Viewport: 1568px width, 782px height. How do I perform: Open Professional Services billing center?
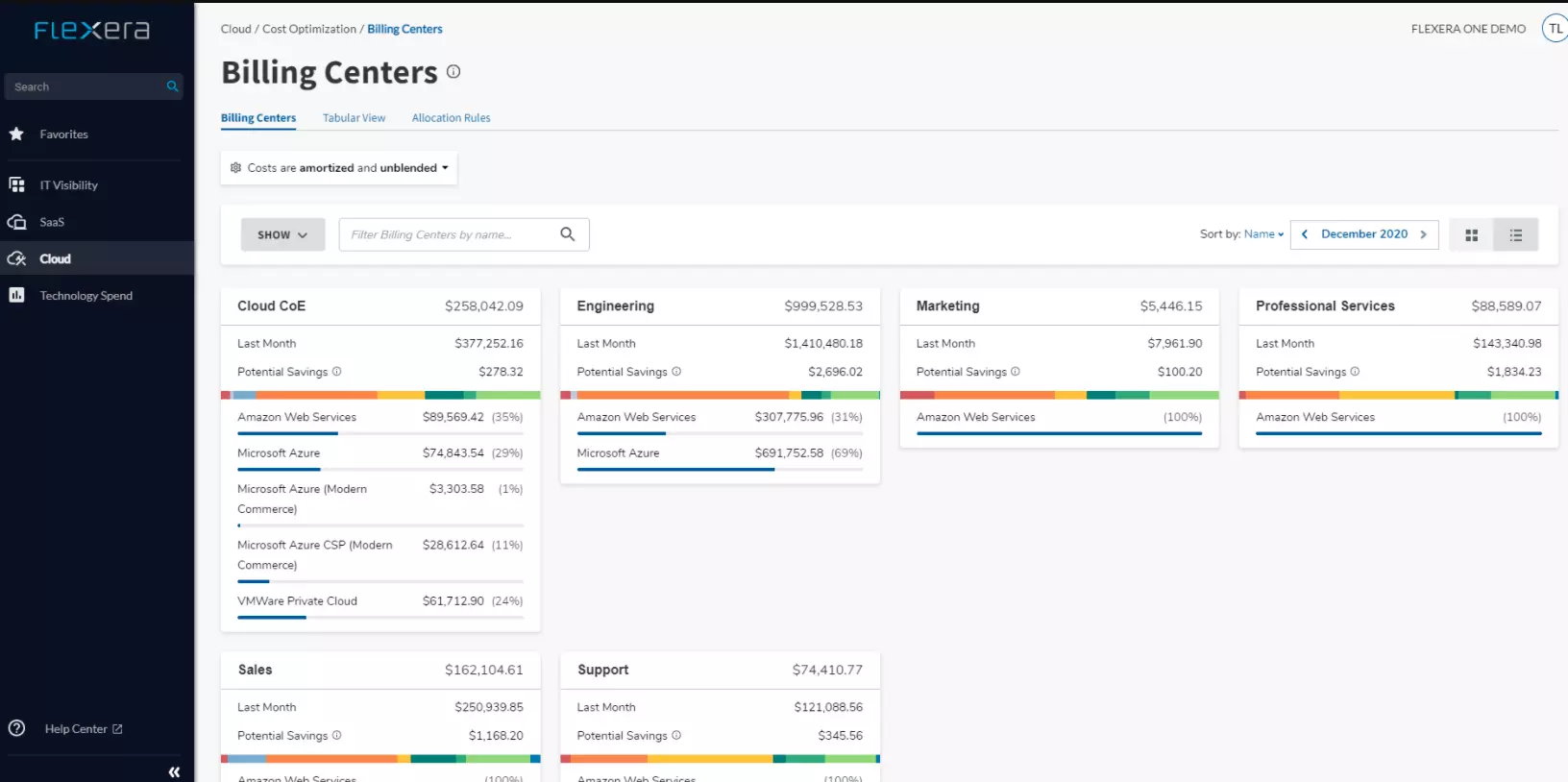tap(1325, 305)
